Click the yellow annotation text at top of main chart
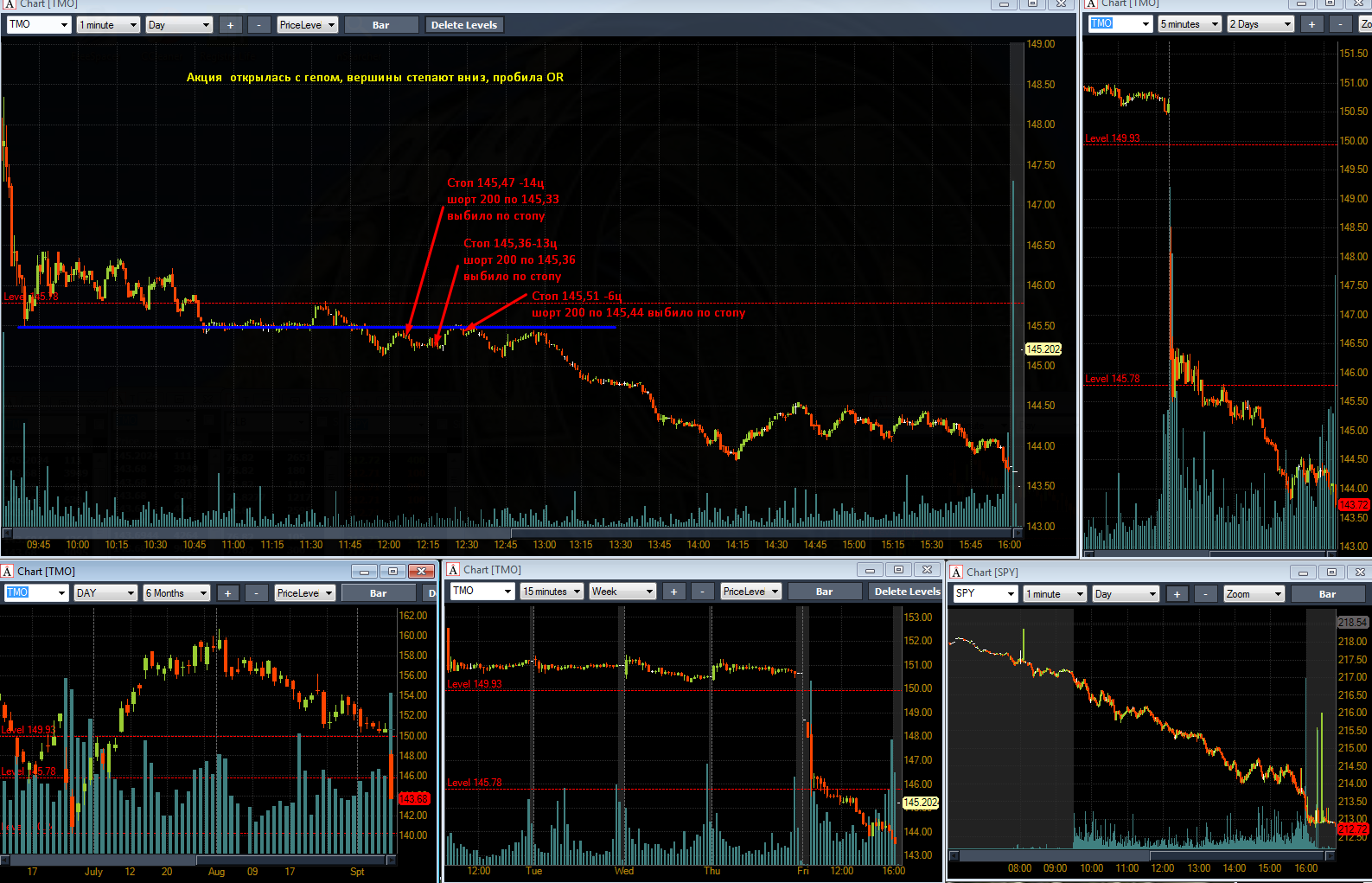1372x883 pixels. [375, 77]
